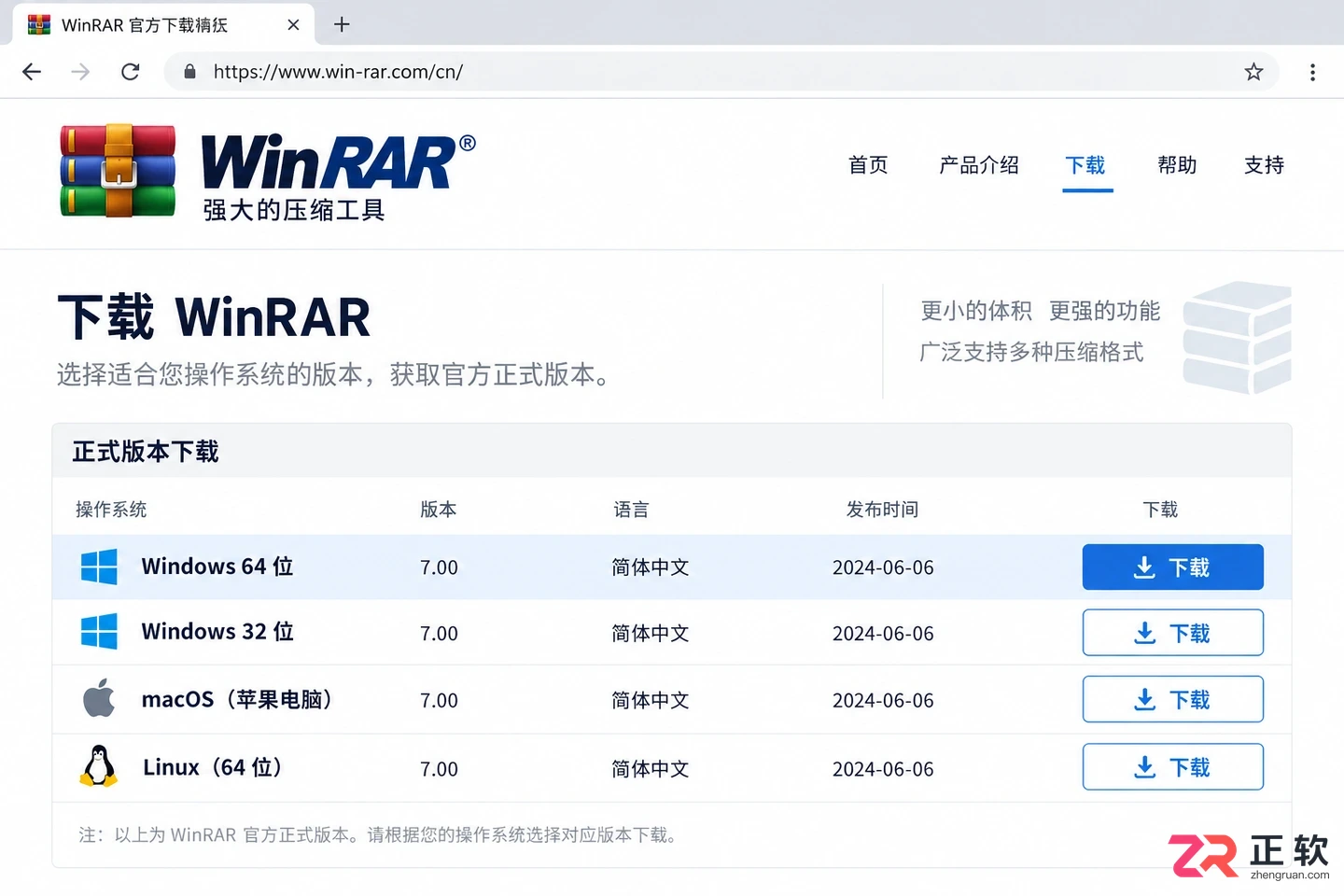Download the Windows 32 位 version
Image resolution: width=1344 pixels, height=896 pixels.
click(x=1173, y=633)
